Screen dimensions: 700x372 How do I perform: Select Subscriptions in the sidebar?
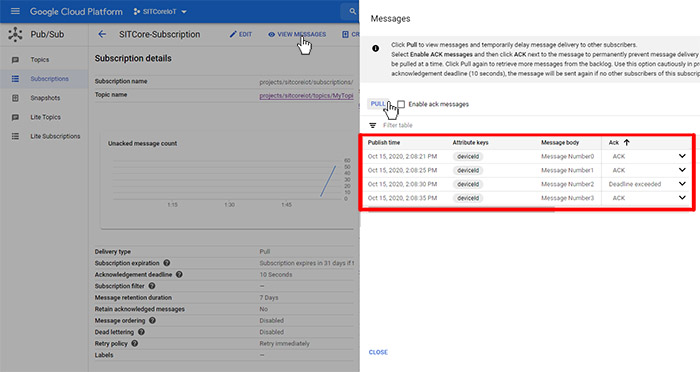[x=50, y=79]
